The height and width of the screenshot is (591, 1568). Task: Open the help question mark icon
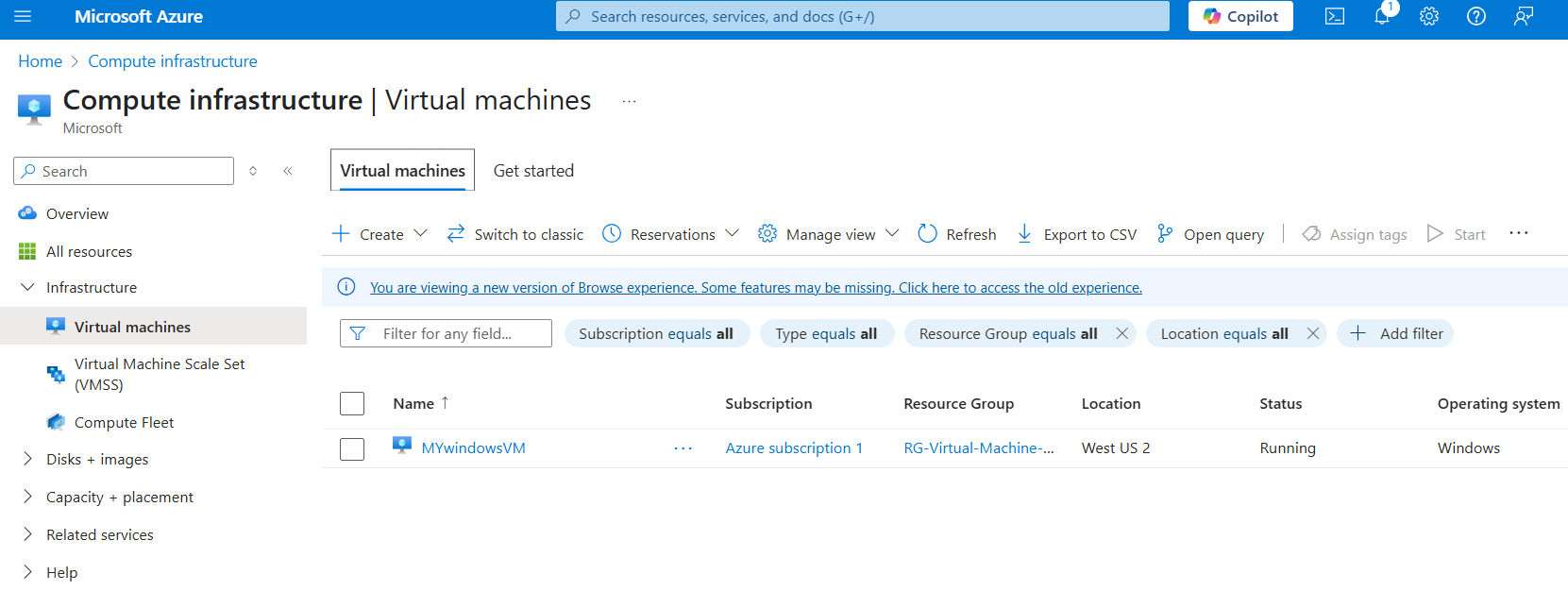[x=1476, y=16]
